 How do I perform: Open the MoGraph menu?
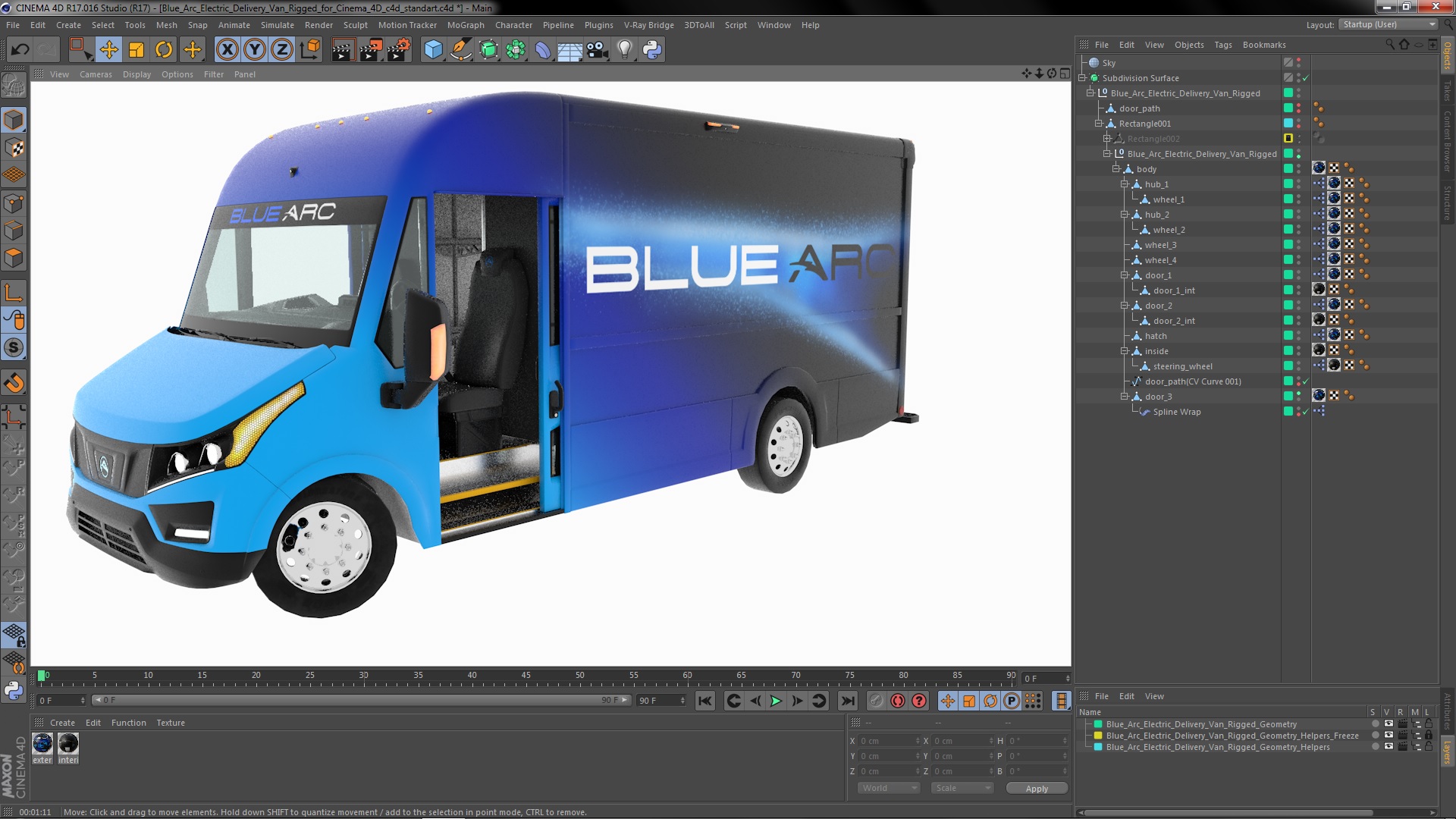point(465,25)
